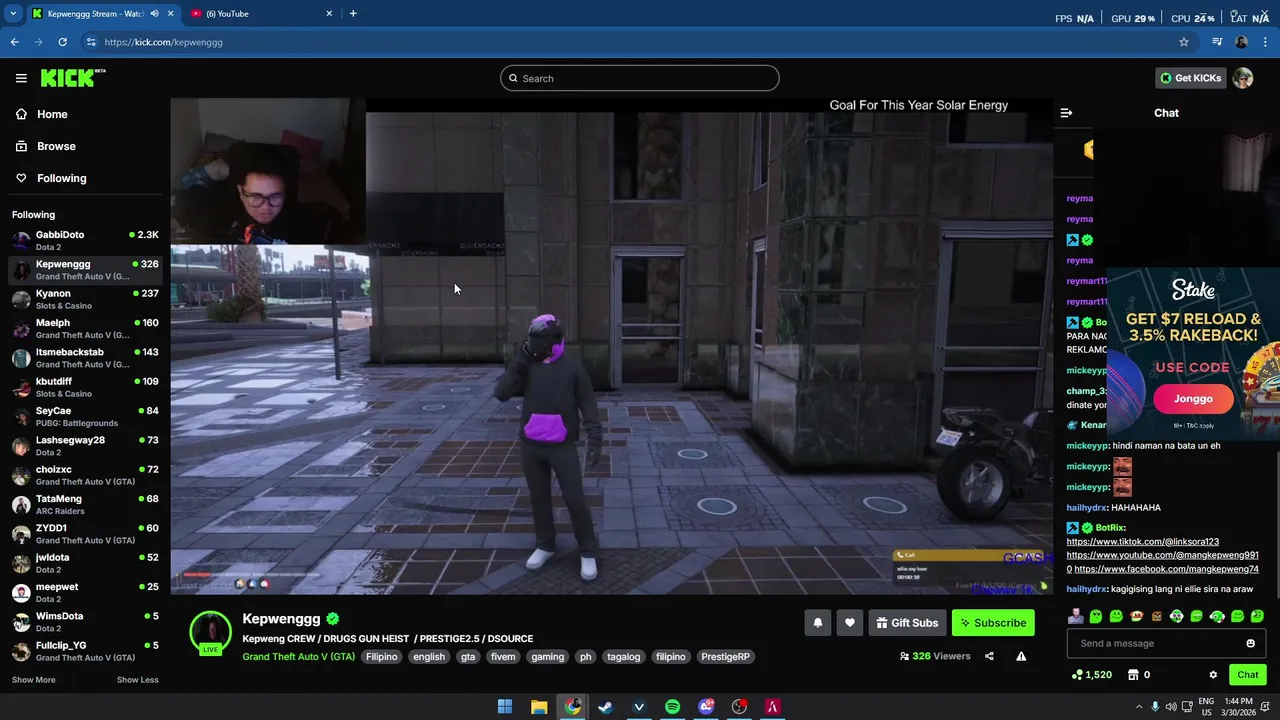This screenshot has height=720, width=1280.
Task: Open the Kick hamburger sidebar menu
Action: point(21,78)
